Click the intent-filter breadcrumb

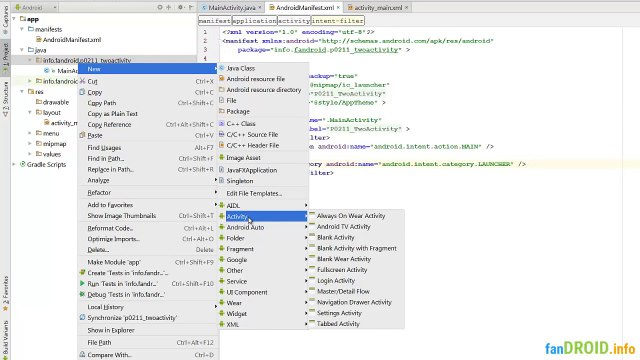[338, 21]
